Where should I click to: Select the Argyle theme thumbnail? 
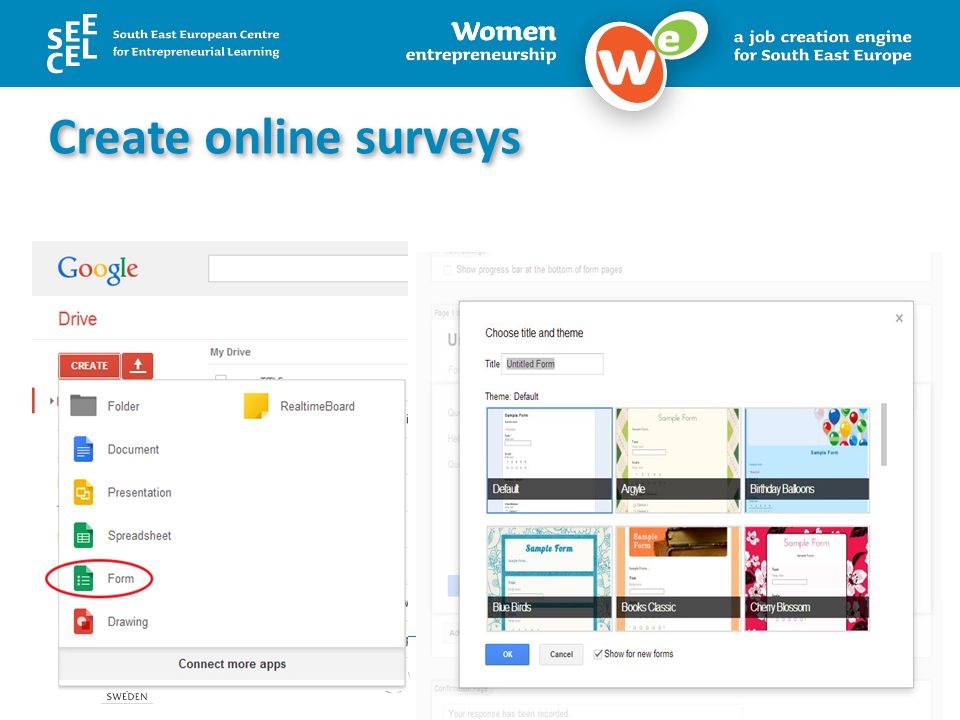point(678,460)
